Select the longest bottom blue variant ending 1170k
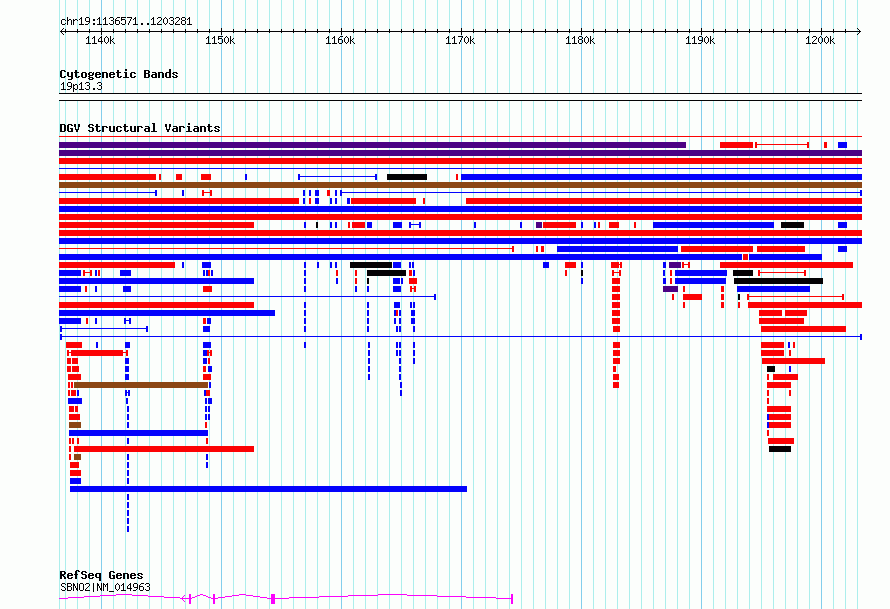Image resolution: width=890 pixels, height=609 pixels. point(268,489)
